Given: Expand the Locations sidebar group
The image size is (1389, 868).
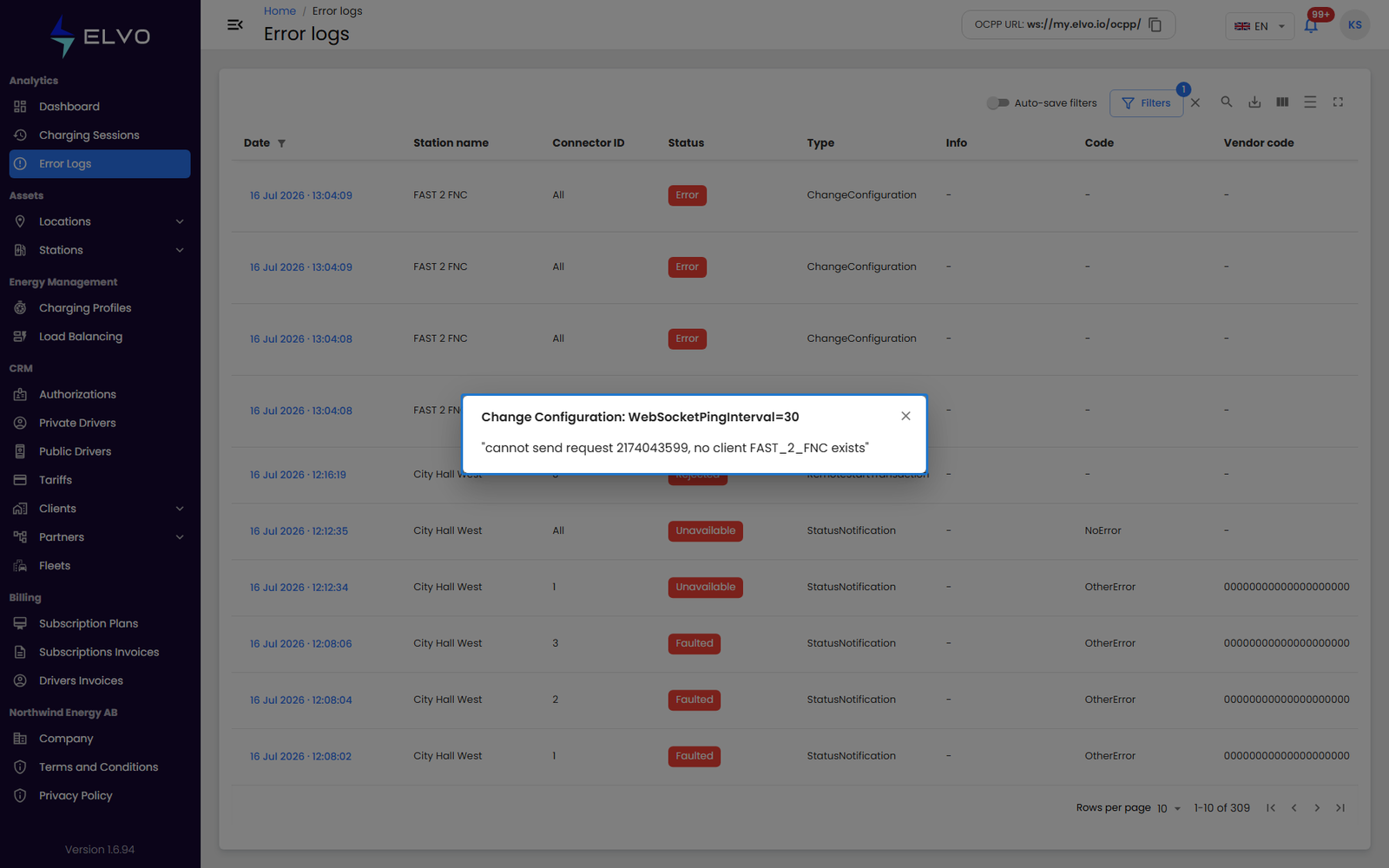Looking at the screenshot, I should 100,221.
